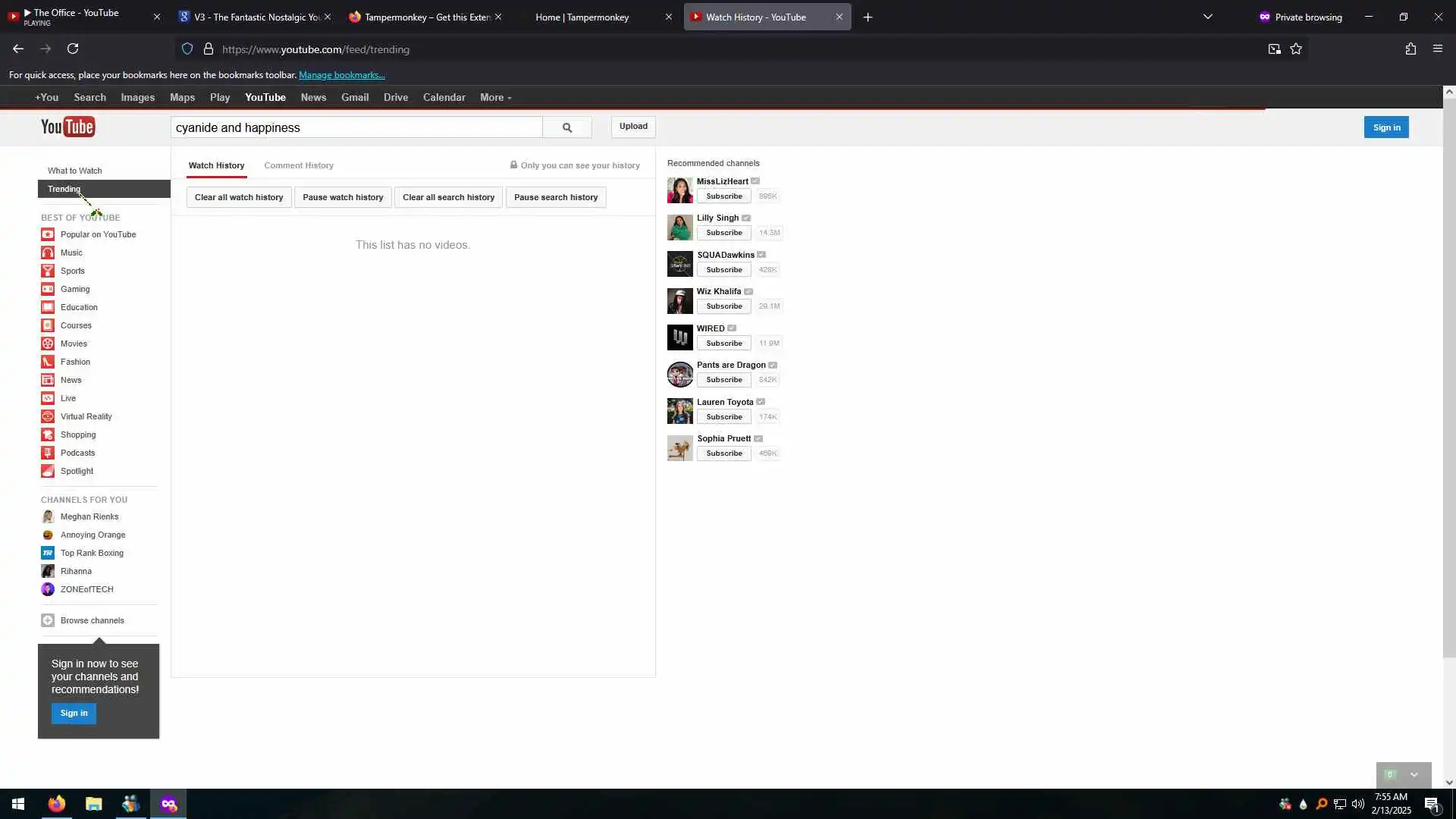
Task: Open the list all tabs chevron
Action: (1208, 17)
